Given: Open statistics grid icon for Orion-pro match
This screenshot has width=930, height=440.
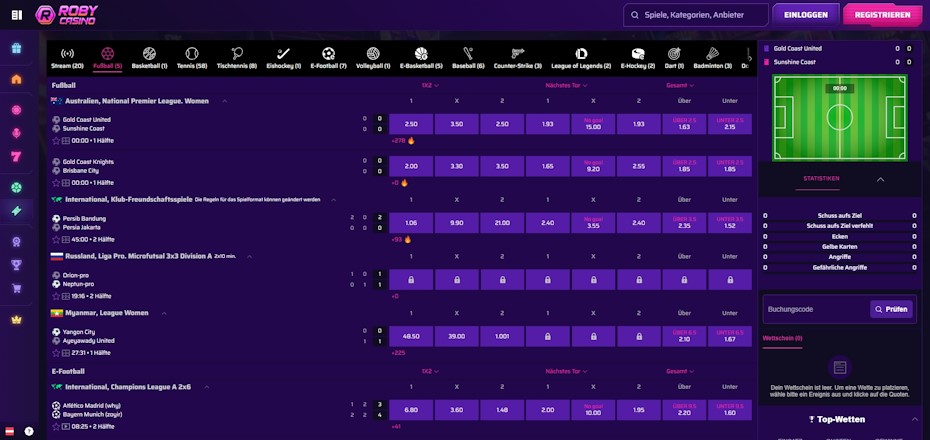Looking at the screenshot, I should pyautogui.click(x=66, y=296).
